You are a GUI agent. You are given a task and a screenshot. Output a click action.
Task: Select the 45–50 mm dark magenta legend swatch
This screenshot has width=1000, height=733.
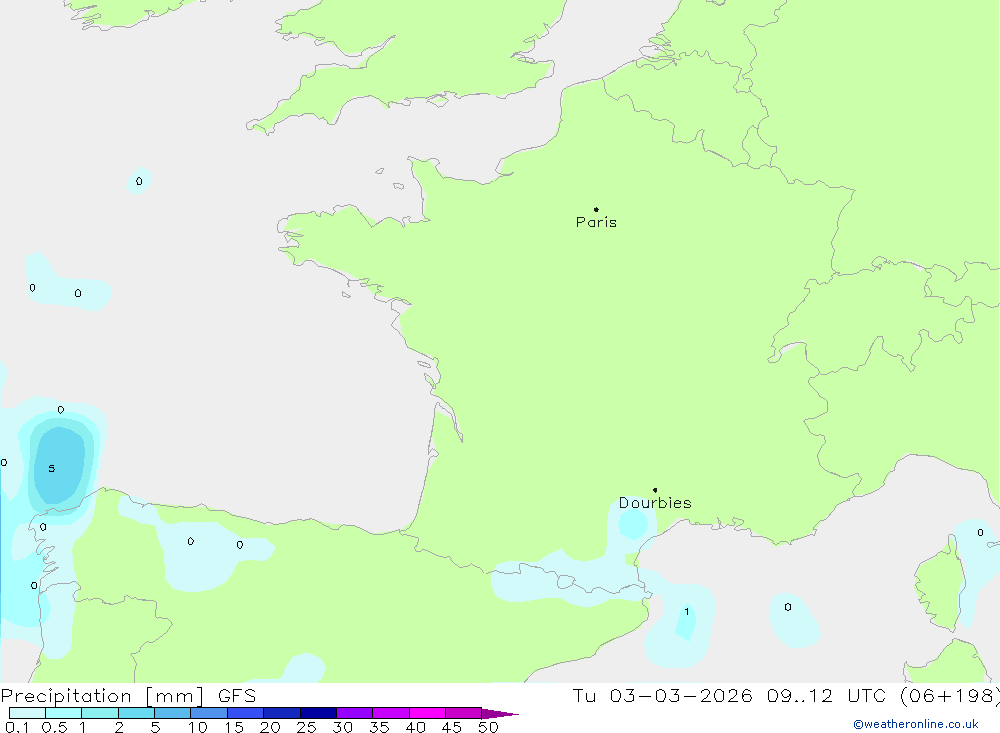pos(463,713)
